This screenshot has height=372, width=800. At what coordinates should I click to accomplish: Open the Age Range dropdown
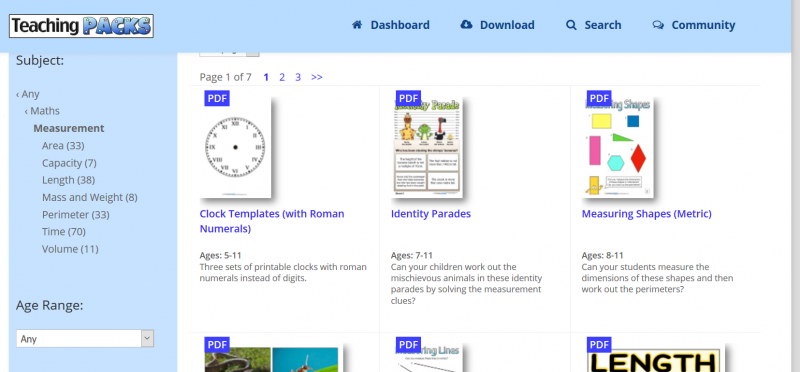(85, 338)
